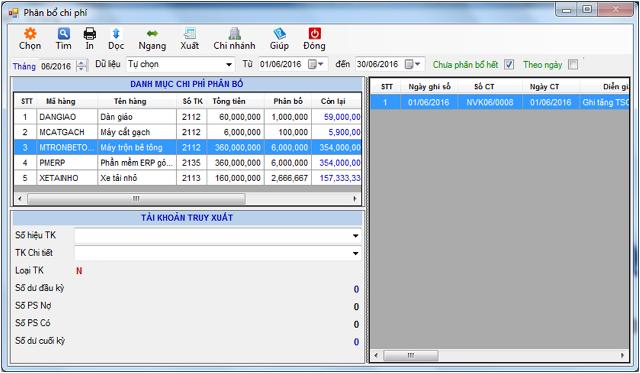Open the Số hiệu TK dropdown
This screenshot has height=373, width=640.
point(356,235)
